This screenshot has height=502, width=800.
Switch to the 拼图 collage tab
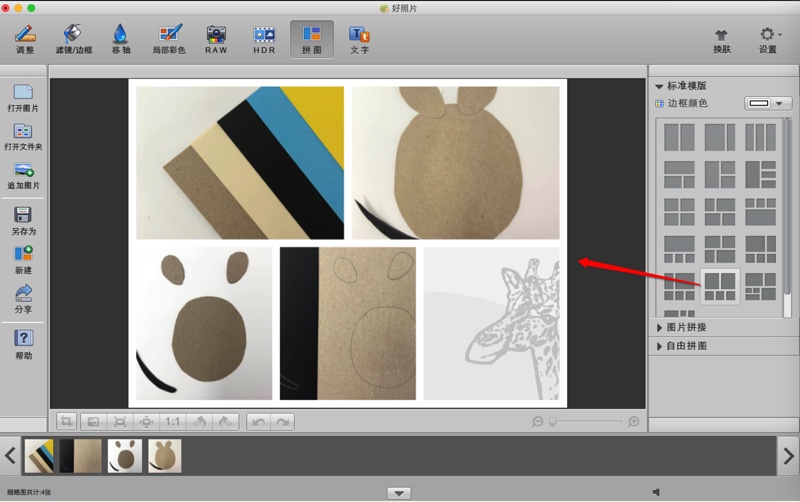click(312, 39)
